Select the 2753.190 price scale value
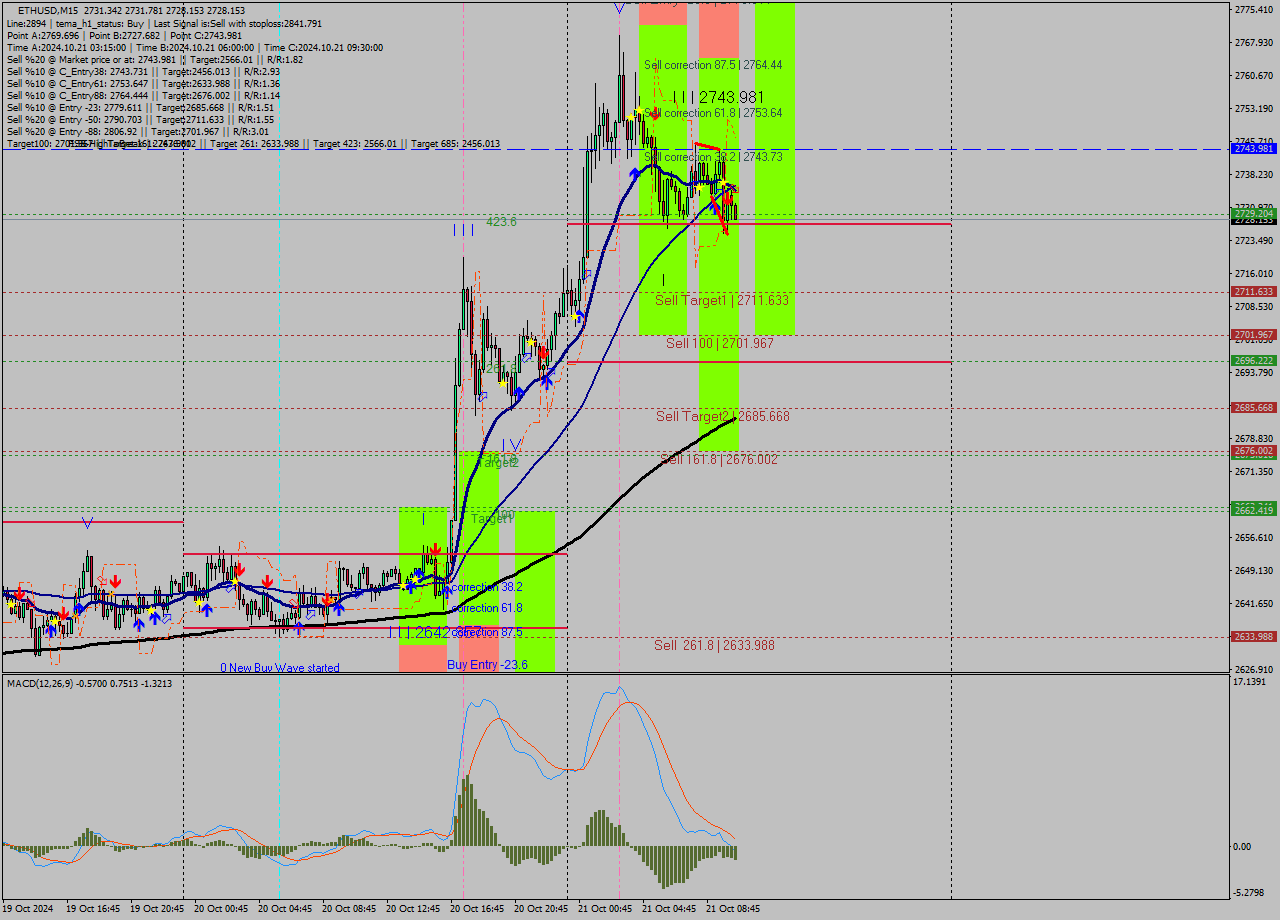The height and width of the screenshot is (920, 1280). 1254,108
